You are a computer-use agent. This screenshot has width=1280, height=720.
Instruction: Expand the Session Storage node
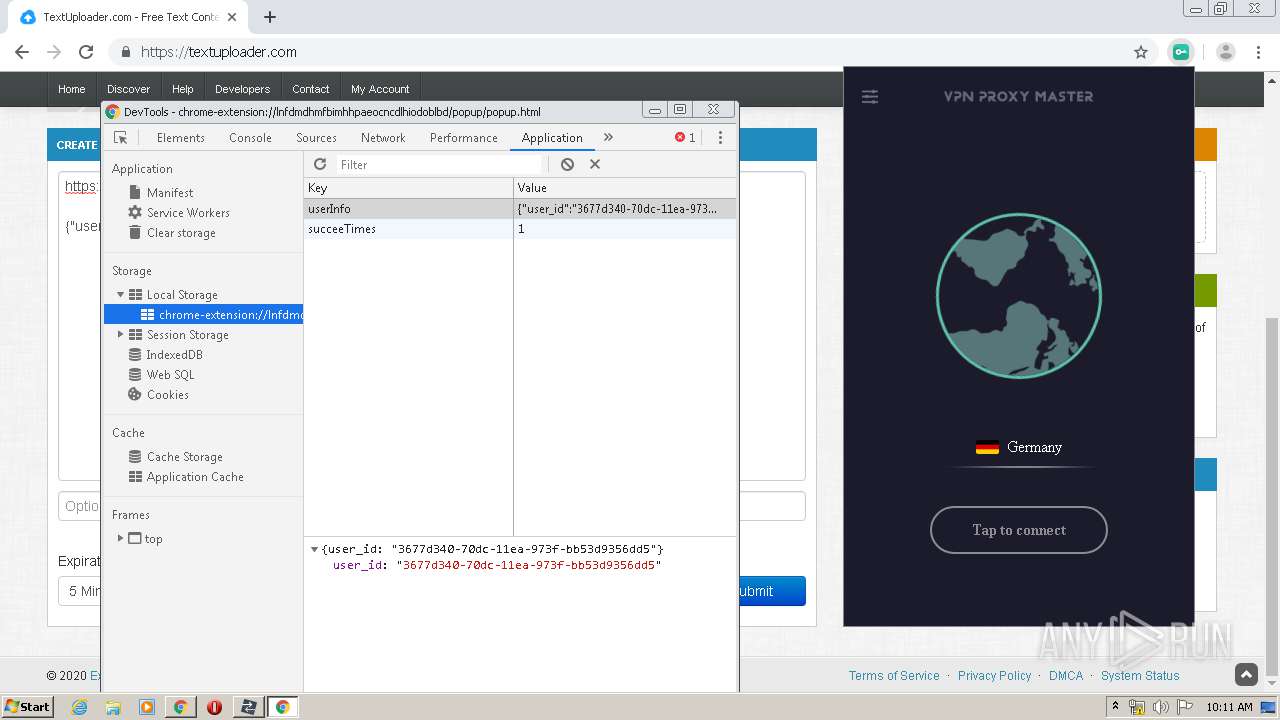click(121, 335)
